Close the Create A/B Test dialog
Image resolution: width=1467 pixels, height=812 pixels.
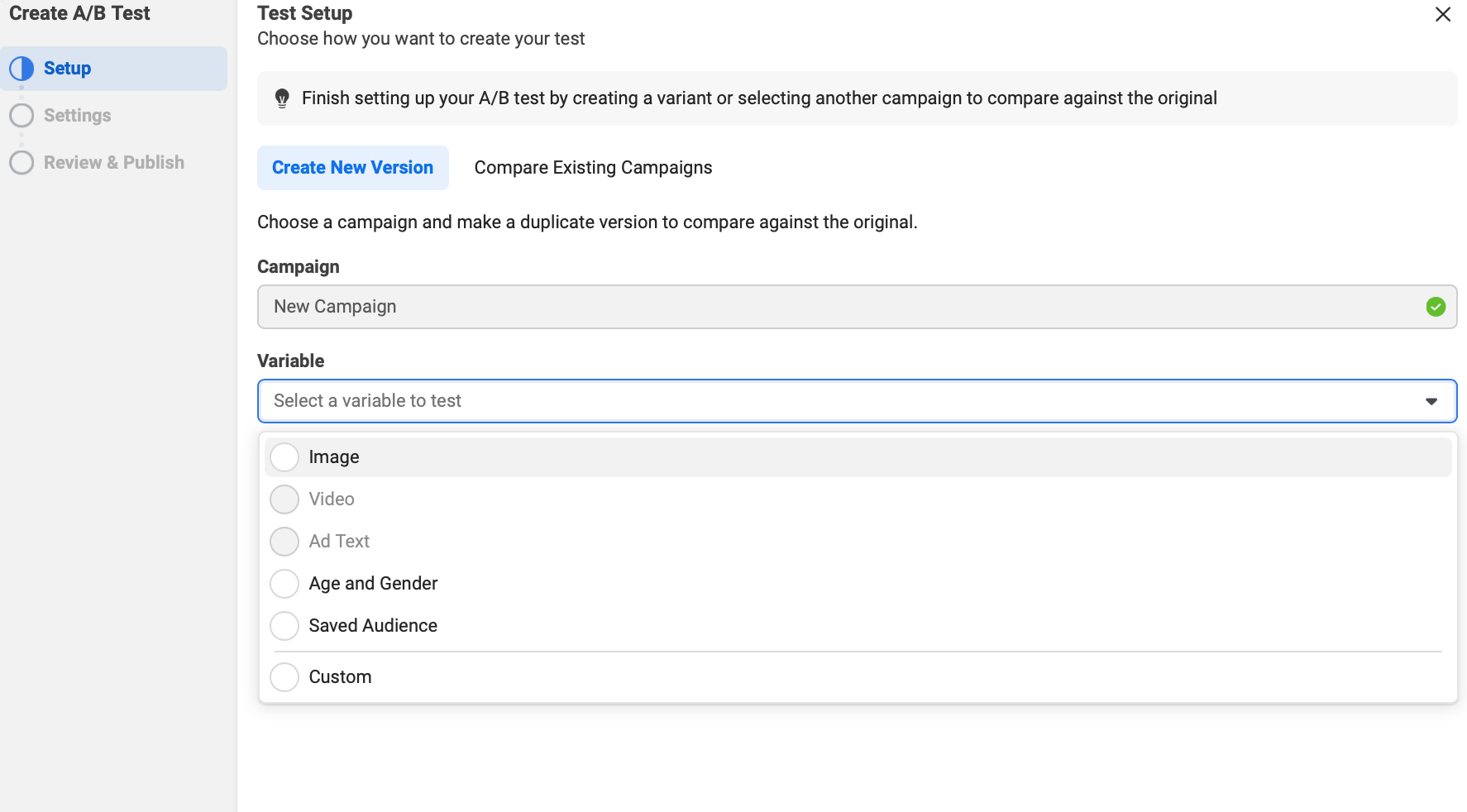(1443, 14)
